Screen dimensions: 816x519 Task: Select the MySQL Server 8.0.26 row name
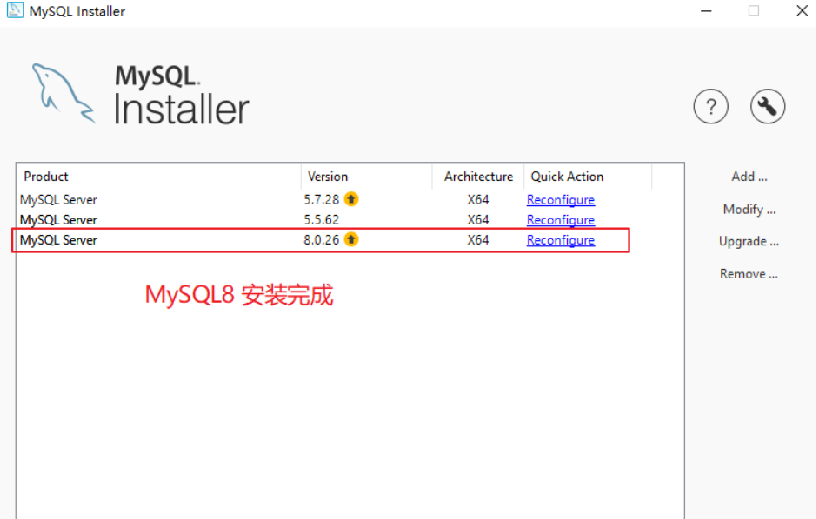click(58, 240)
